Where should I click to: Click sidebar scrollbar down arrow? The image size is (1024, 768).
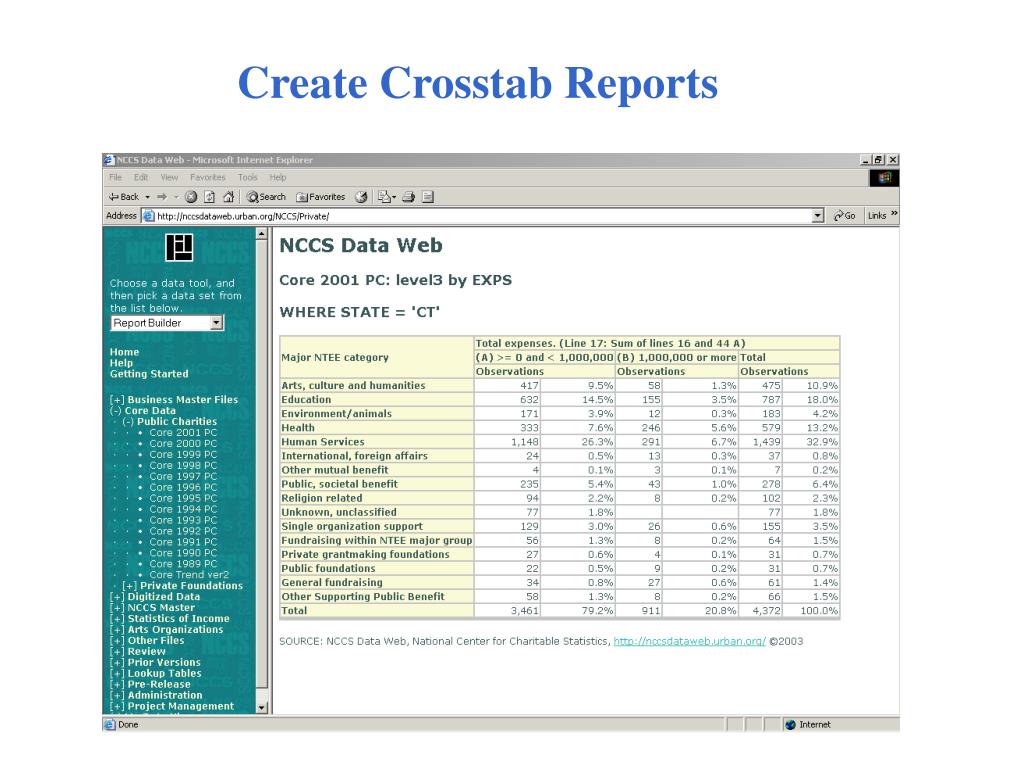[x=262, y=708]
